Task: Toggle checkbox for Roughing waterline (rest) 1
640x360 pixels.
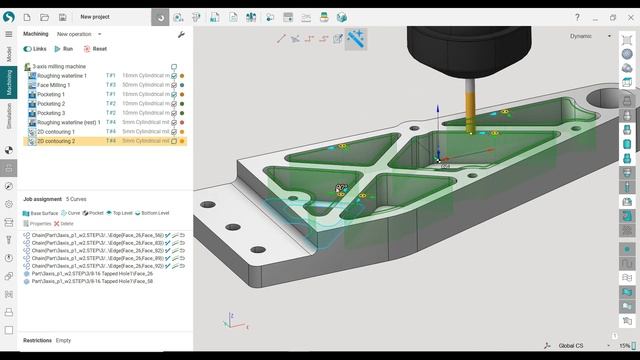Action: coord(174,122)
